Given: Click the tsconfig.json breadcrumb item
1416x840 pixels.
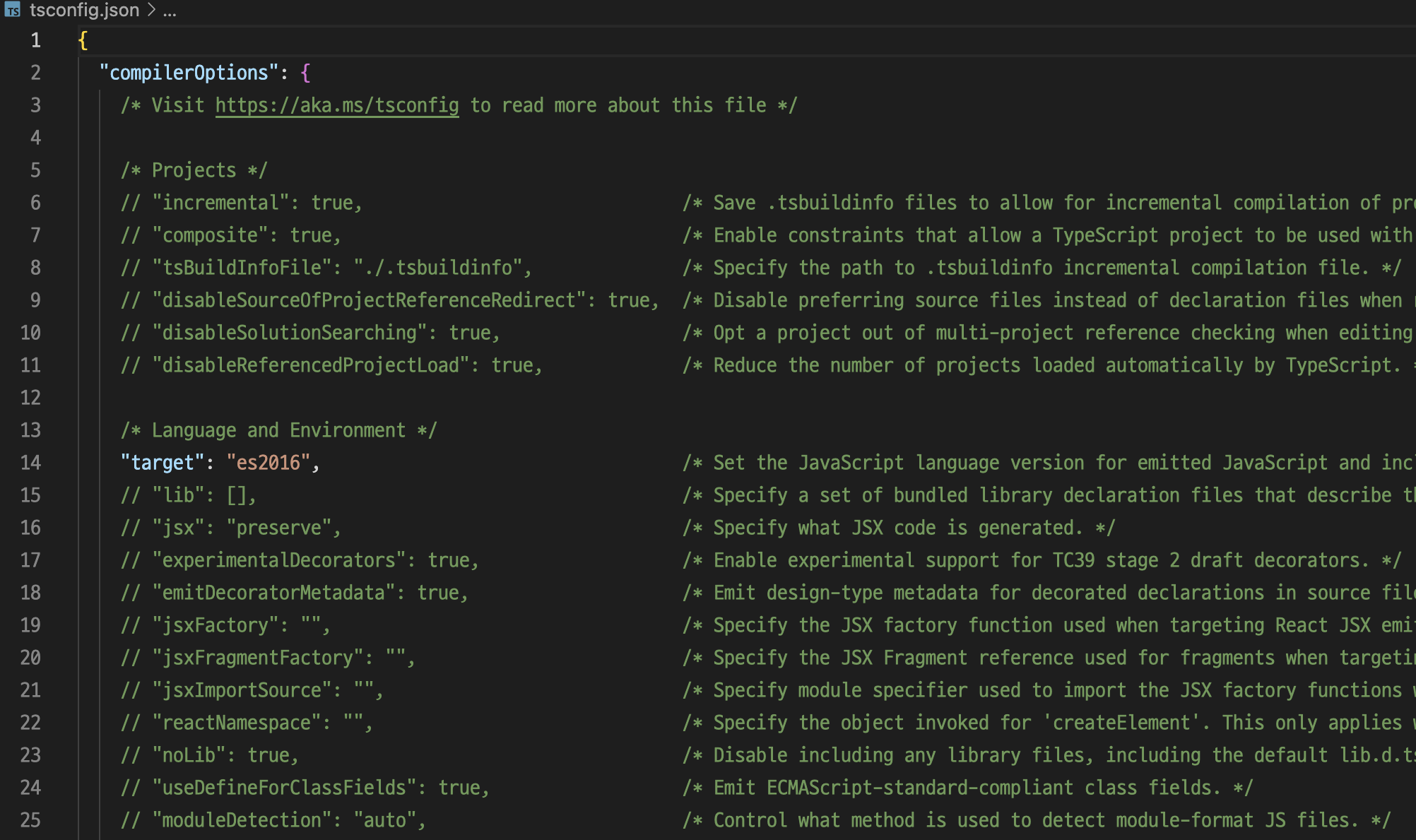Looking at the screenshot, I should coord(84,11).
